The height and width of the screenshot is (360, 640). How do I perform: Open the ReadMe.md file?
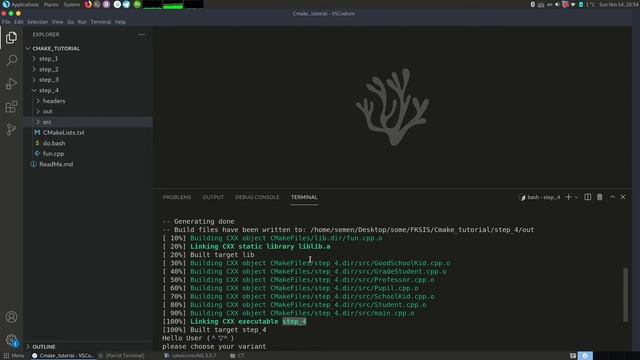tap(88, 164)
